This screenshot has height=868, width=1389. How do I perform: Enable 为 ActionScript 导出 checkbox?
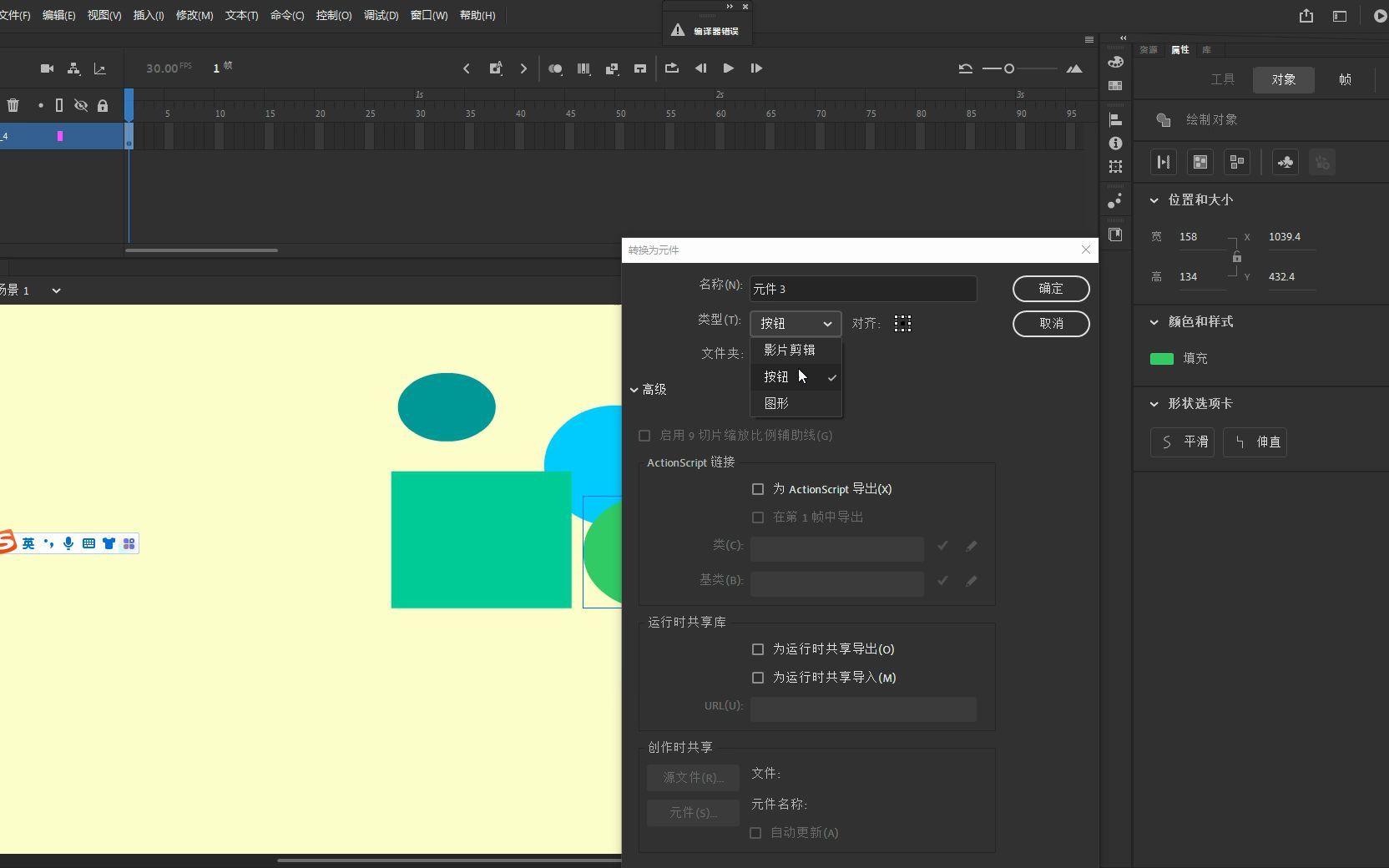pyautogui.click(x=758, y=489)
